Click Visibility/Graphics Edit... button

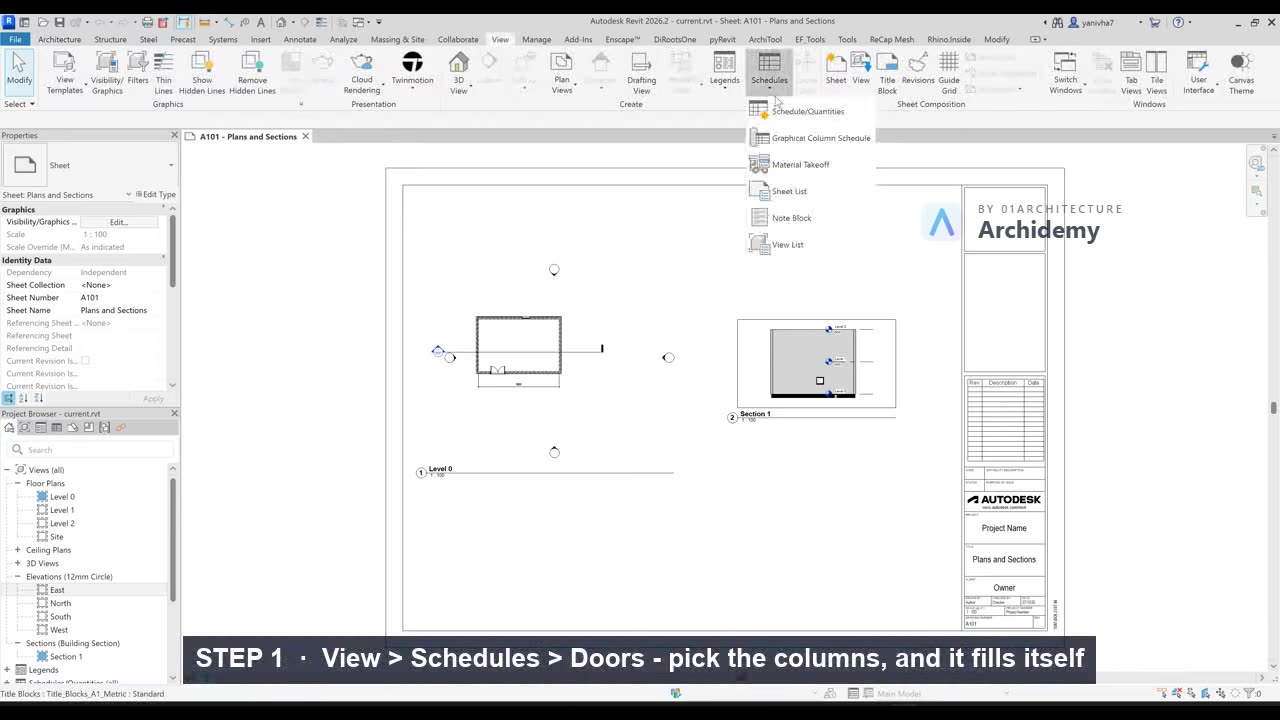[119, 222]
